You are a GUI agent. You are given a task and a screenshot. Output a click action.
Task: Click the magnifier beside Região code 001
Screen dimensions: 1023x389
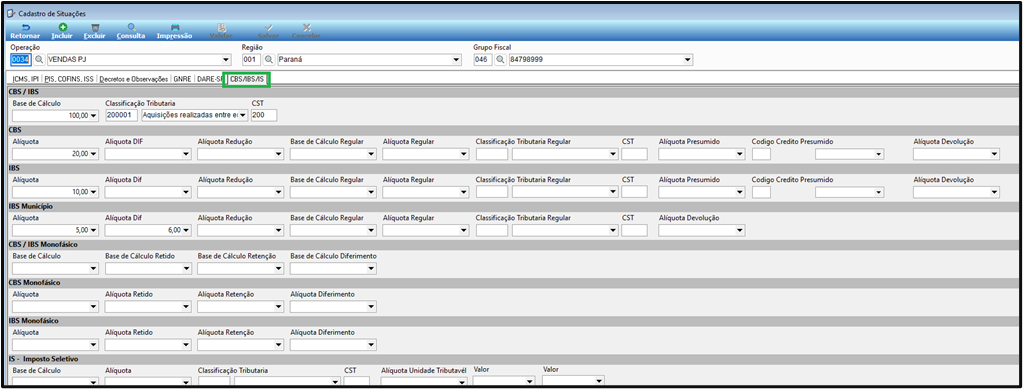[268, 60]
